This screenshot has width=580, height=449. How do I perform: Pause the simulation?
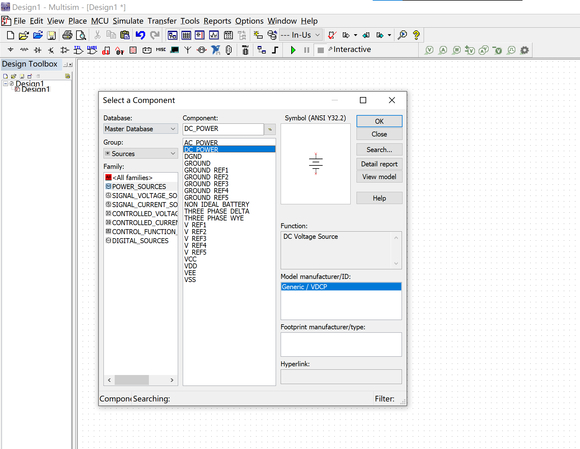[x=307, y=50]
